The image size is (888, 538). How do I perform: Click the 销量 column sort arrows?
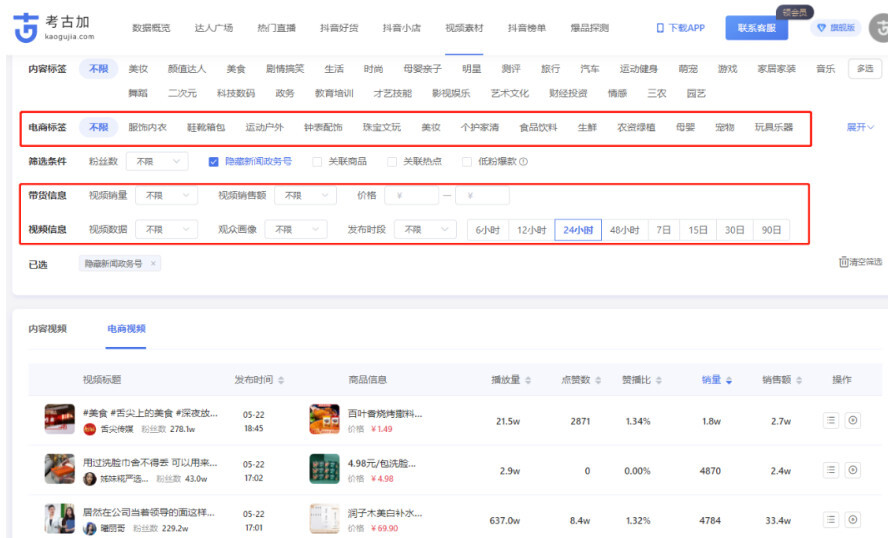tap(729, 380)
